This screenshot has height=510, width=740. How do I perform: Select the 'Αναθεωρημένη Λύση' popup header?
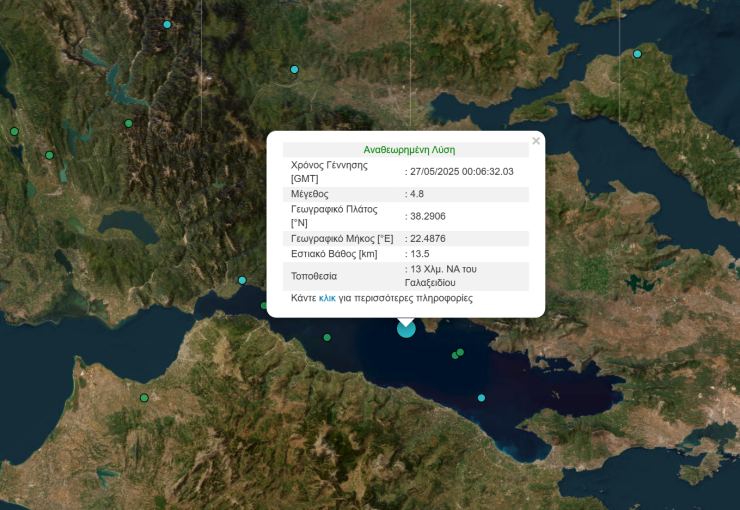click(x=409, y=150)
